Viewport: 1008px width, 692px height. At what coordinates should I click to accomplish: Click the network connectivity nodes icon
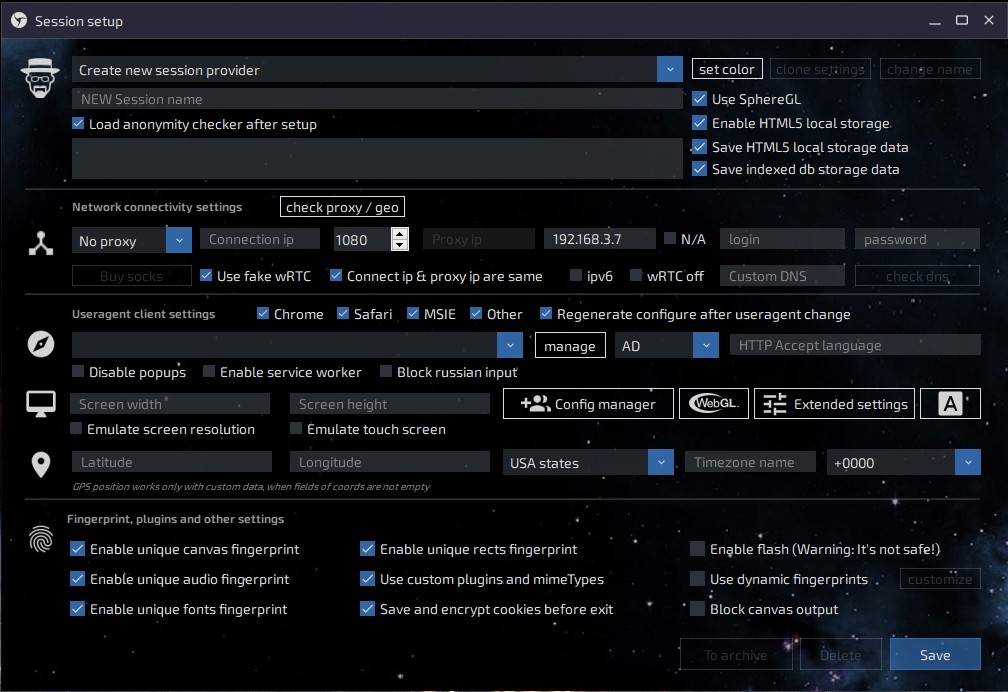[x=41, y=241]
